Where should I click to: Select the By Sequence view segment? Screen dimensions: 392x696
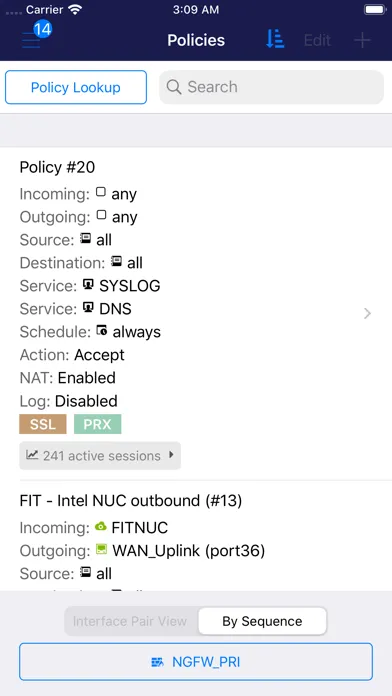coord(262,621)
